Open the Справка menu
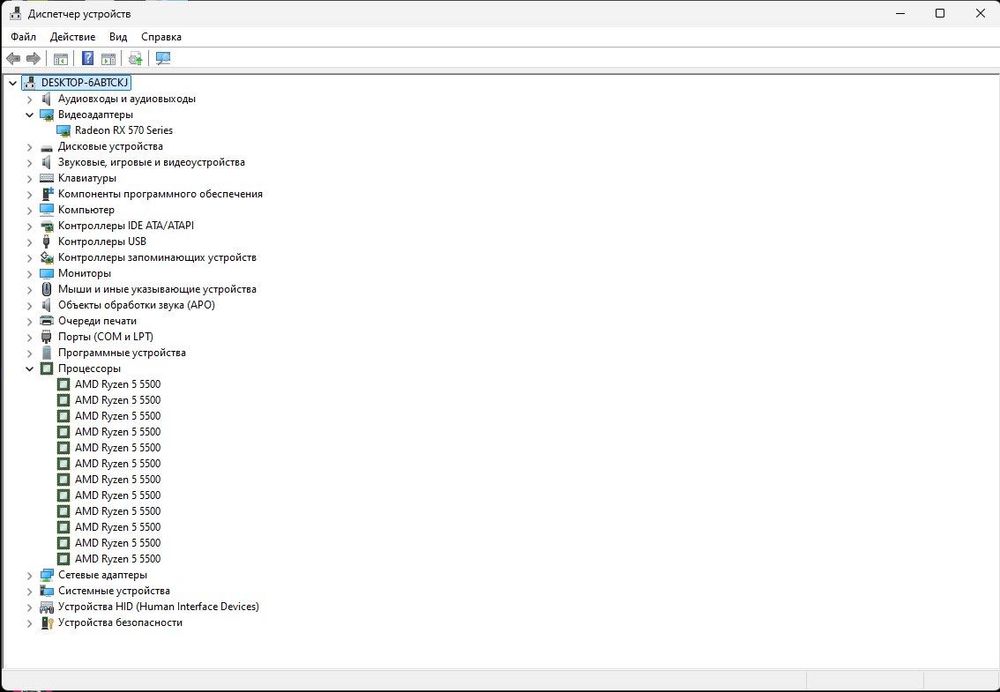 pos(161,37)
